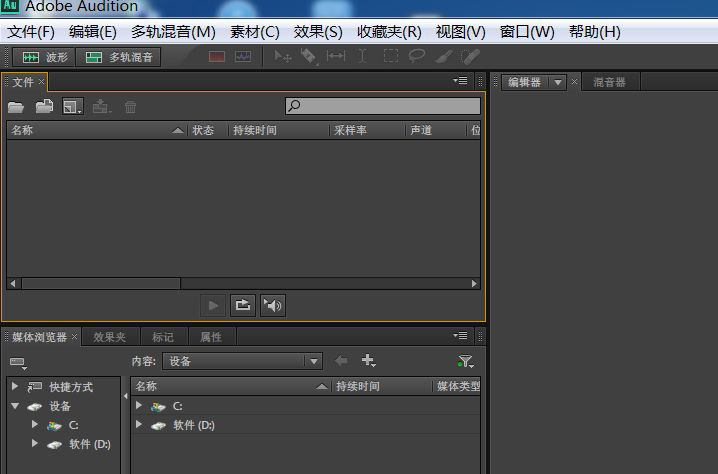Select the 编辑器 tab

pos(525,82)
